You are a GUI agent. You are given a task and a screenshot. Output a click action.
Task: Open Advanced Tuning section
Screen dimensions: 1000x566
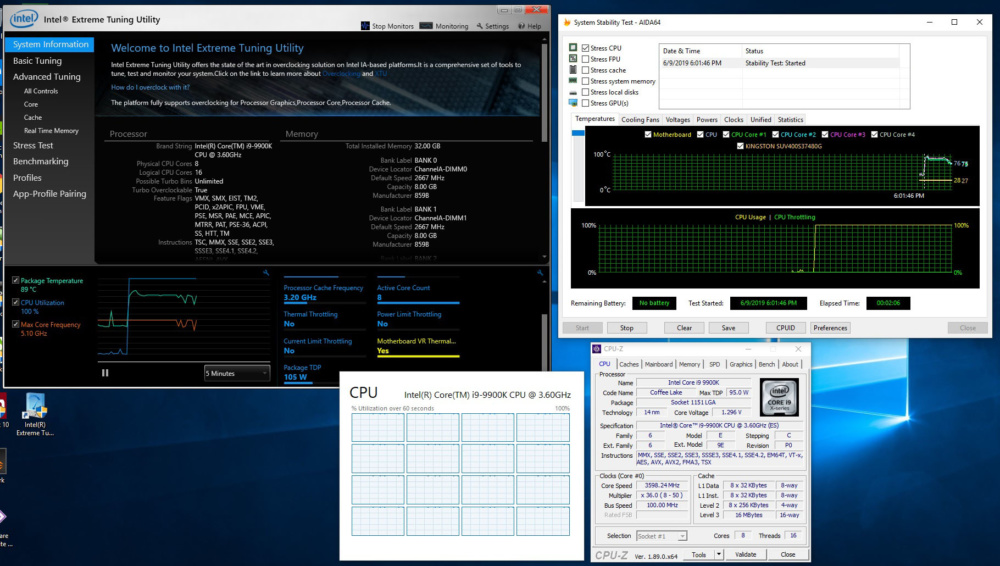click(x=47, y=77)
